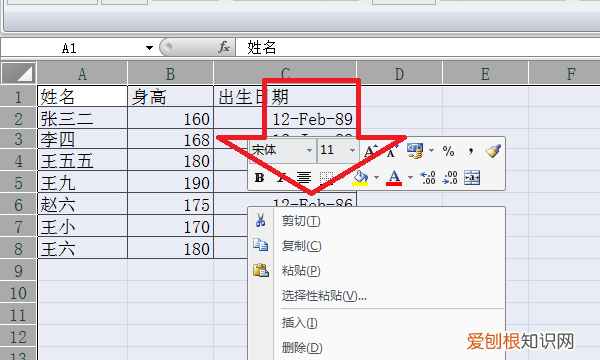Image resolution: width=600 pixels, height=360 pixels.
Task: Click cell containing 王五五
Action: (82, 160)
